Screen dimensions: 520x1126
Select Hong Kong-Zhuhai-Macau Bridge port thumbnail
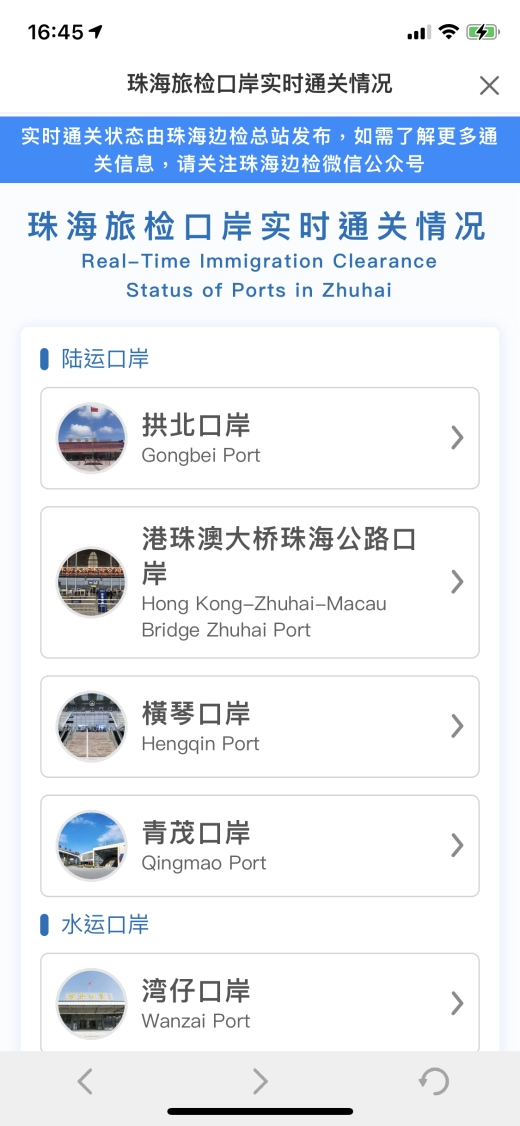pos(91,582)
